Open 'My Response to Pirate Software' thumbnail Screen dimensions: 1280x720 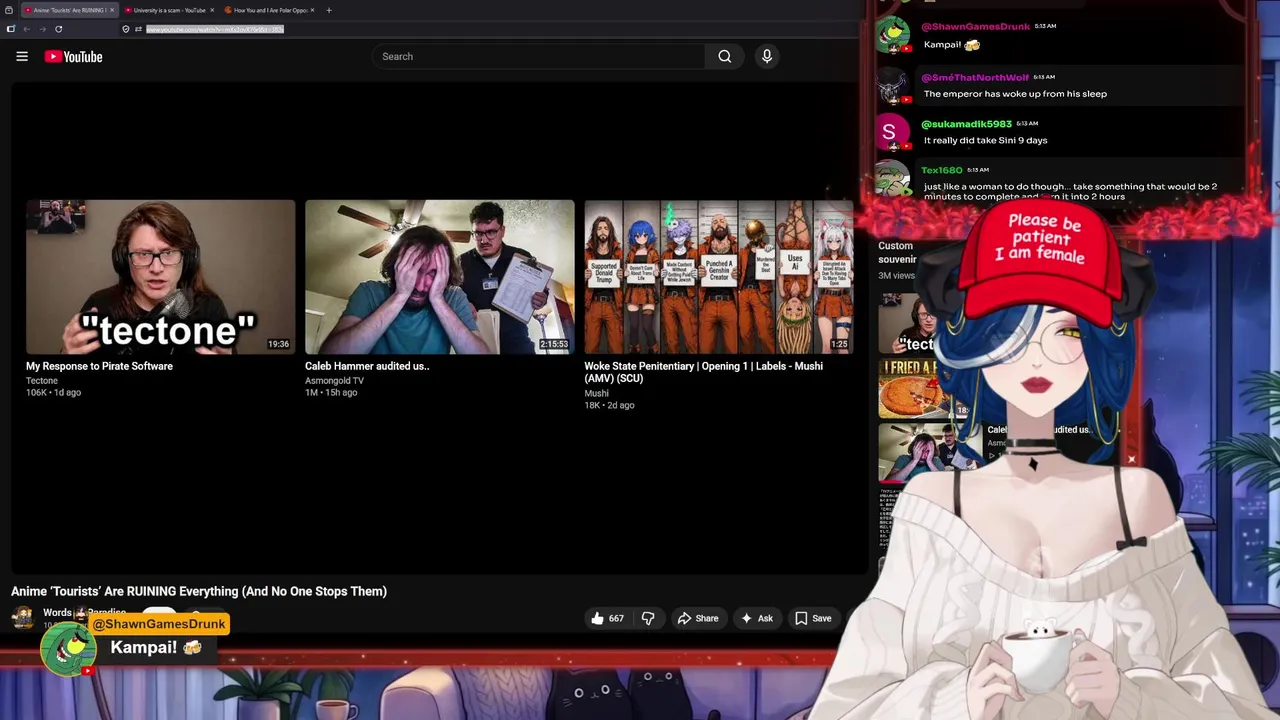[160, 277]
